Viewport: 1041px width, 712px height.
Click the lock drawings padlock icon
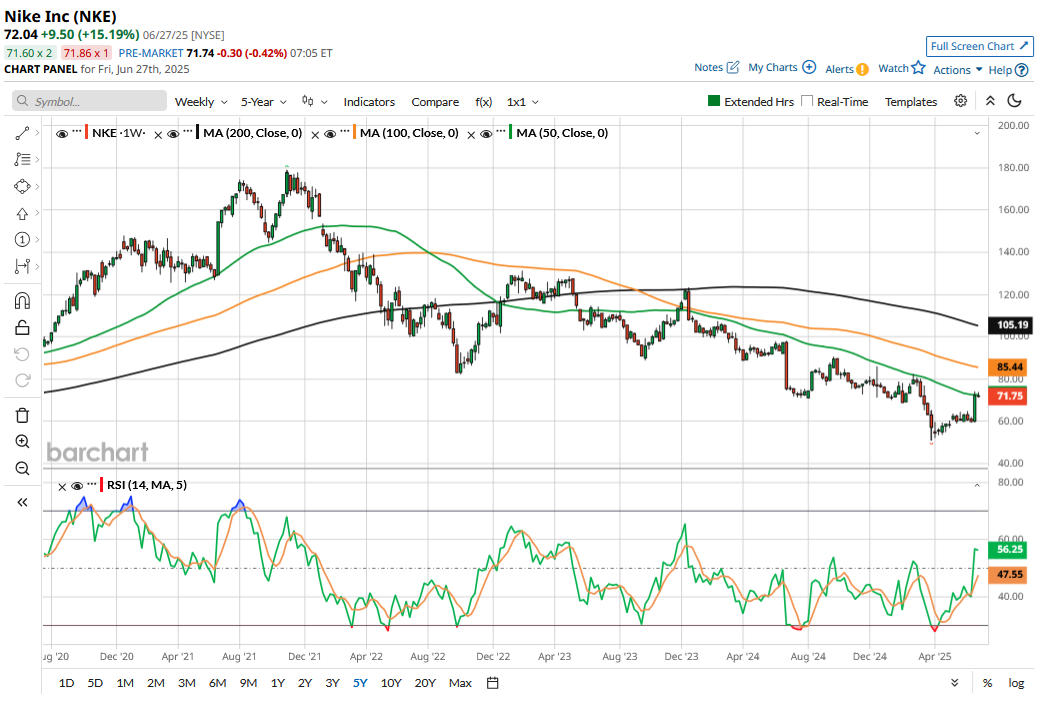(22, 327)
